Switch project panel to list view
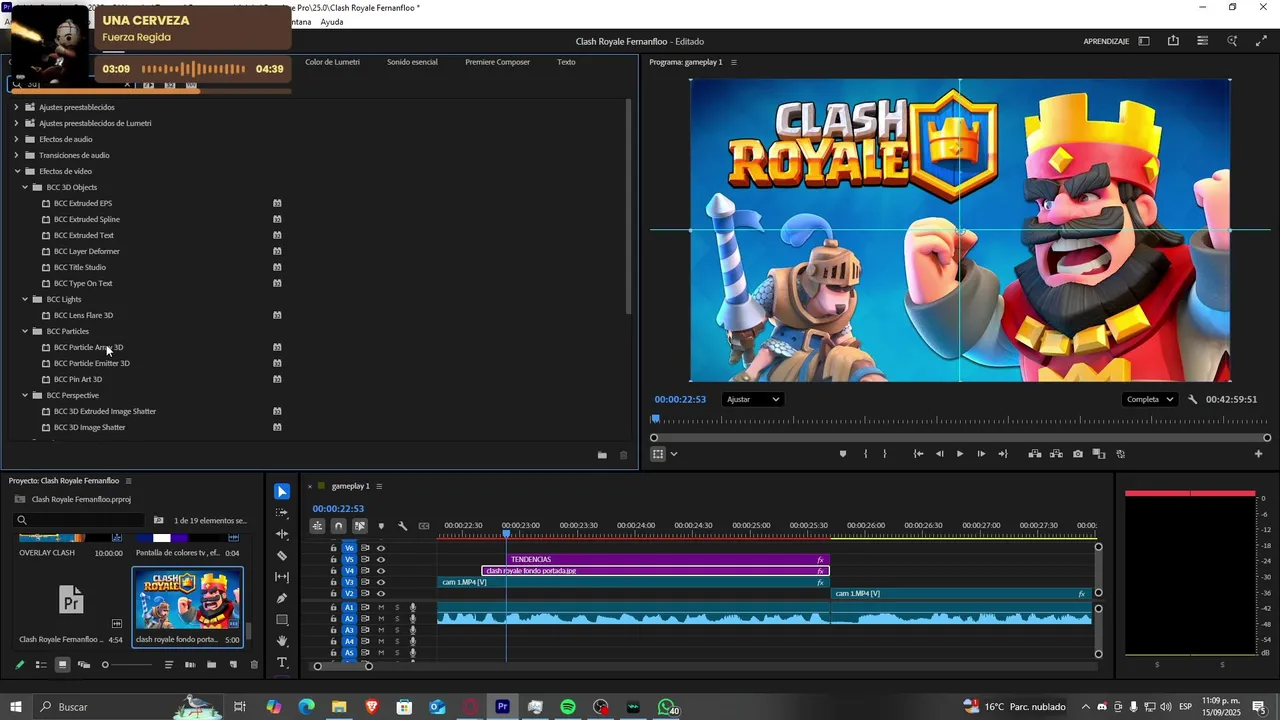Image resolution: width=1280 pixels, height=720 pixels. (x=41, y=664)
